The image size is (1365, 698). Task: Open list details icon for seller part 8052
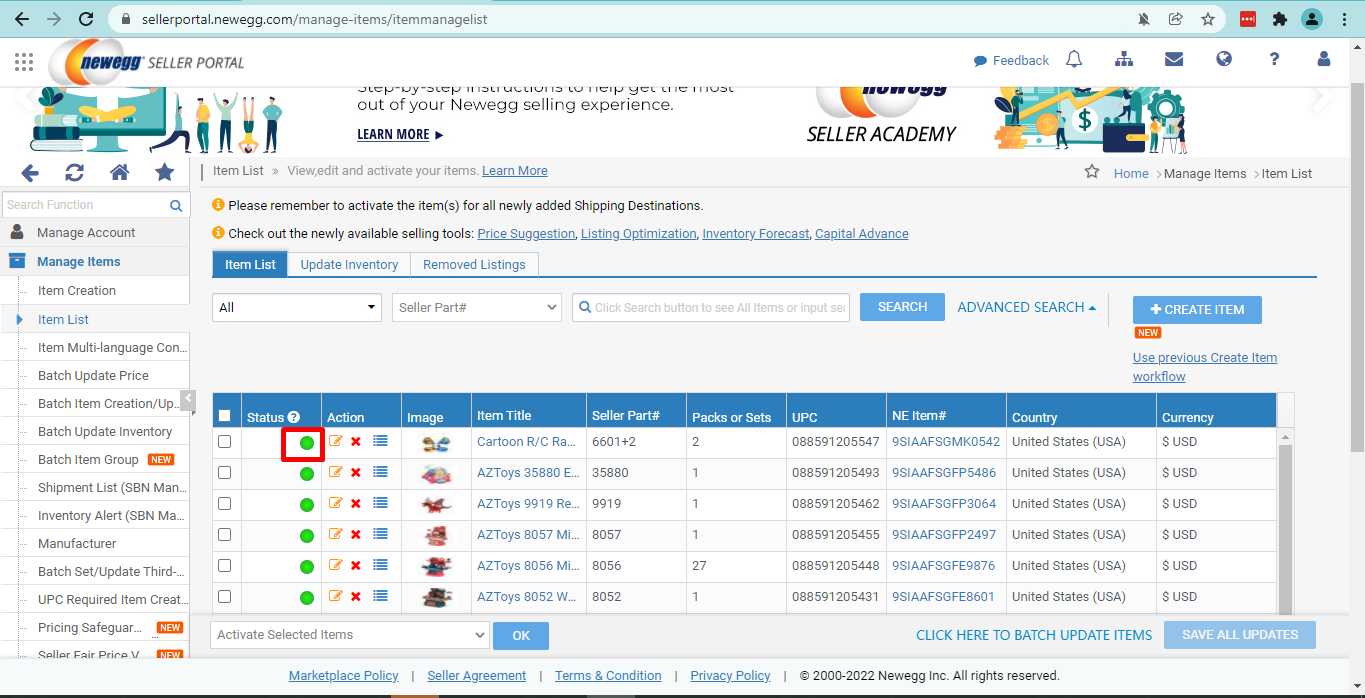(x=380, y=596)
